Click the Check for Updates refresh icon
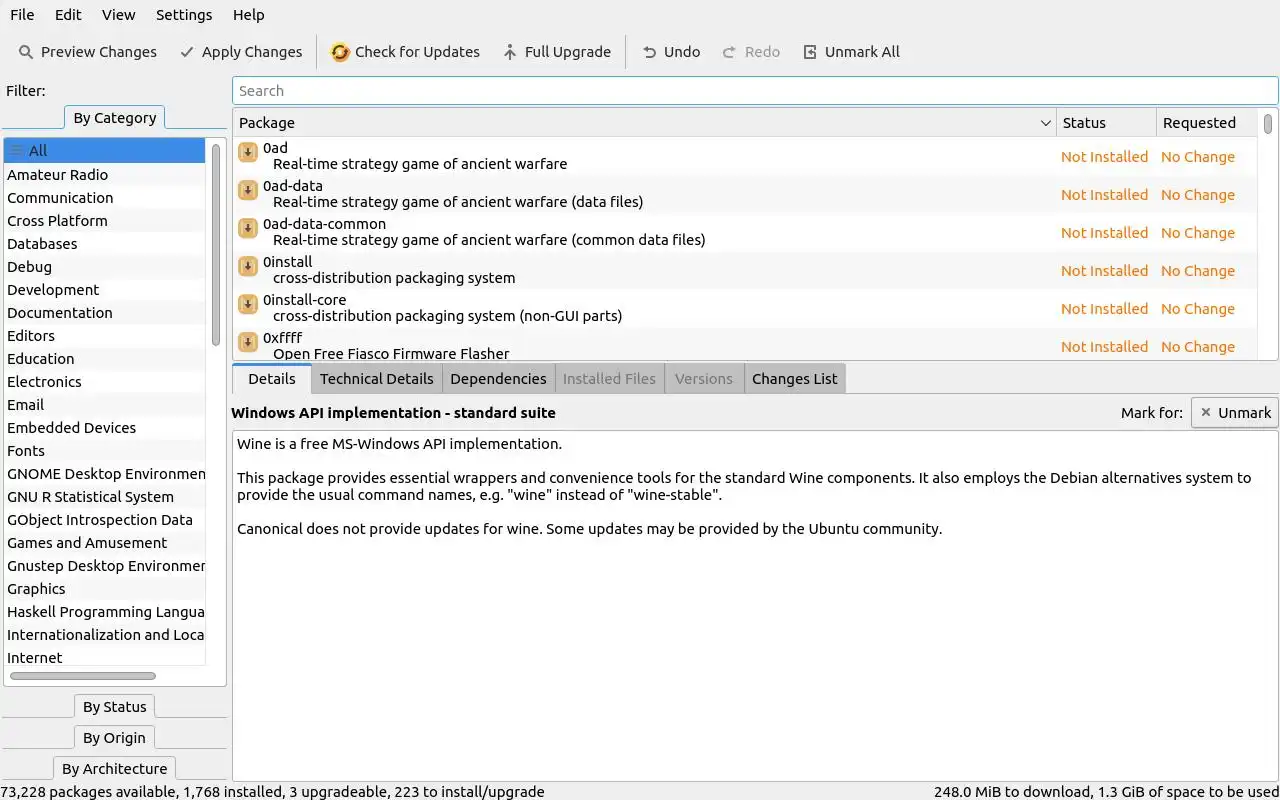Screen dimensions: 1280x800 click(340, 52)
